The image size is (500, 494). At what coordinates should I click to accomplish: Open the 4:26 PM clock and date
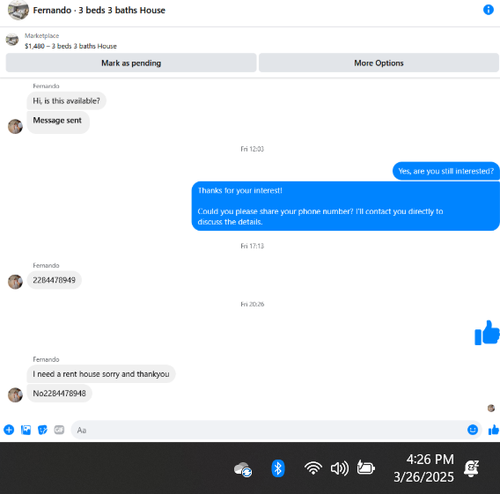pyautogui.click(x=424, y=468)
